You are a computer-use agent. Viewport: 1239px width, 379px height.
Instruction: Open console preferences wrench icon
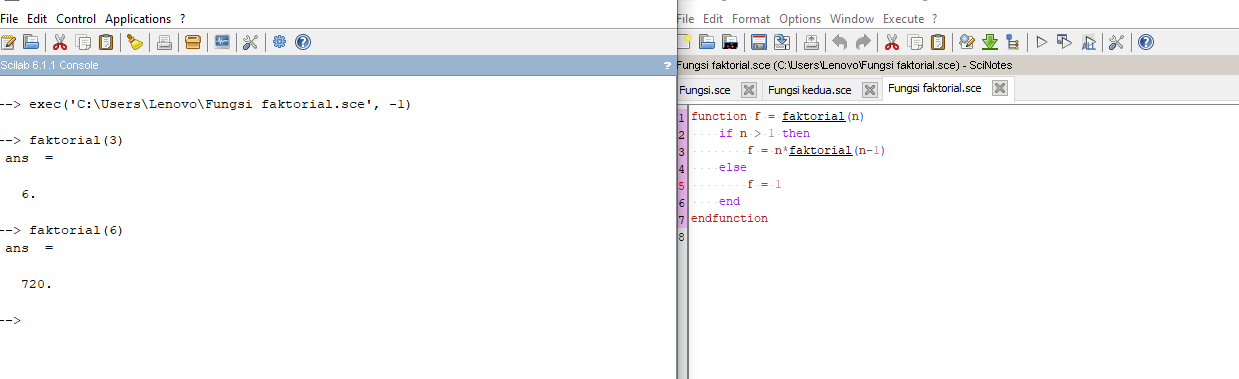point(250,42)
